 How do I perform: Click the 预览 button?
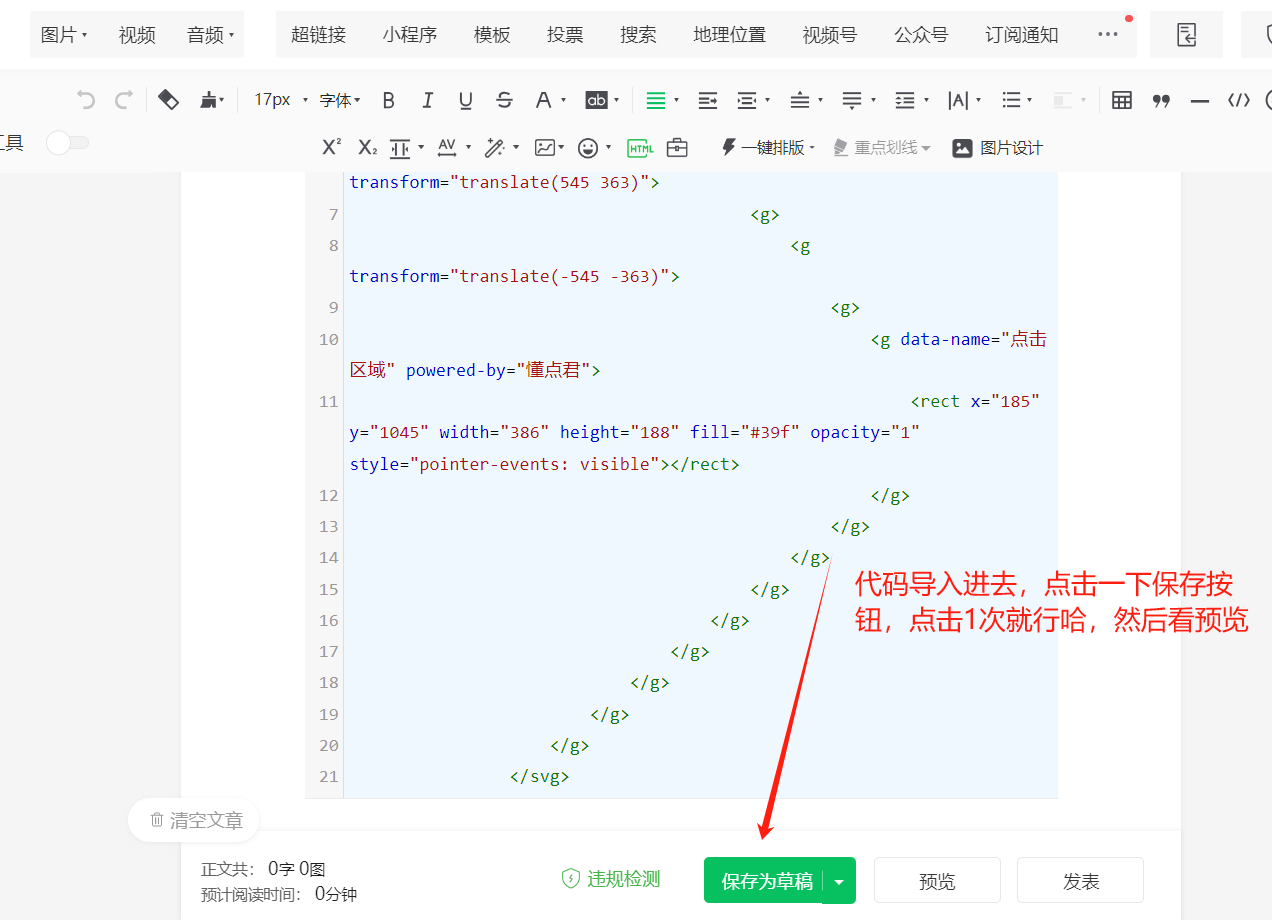(937, 881)
